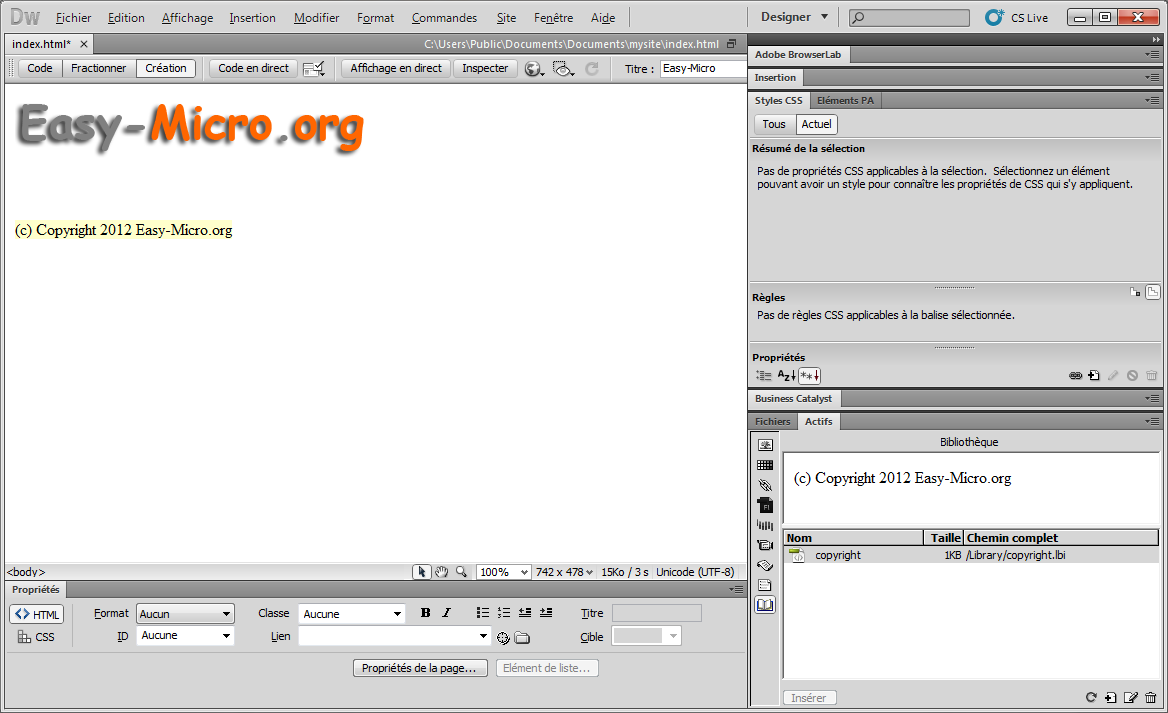Toggle Italic formatting
Screen dimensions: 1168x713
click(446, 612)
